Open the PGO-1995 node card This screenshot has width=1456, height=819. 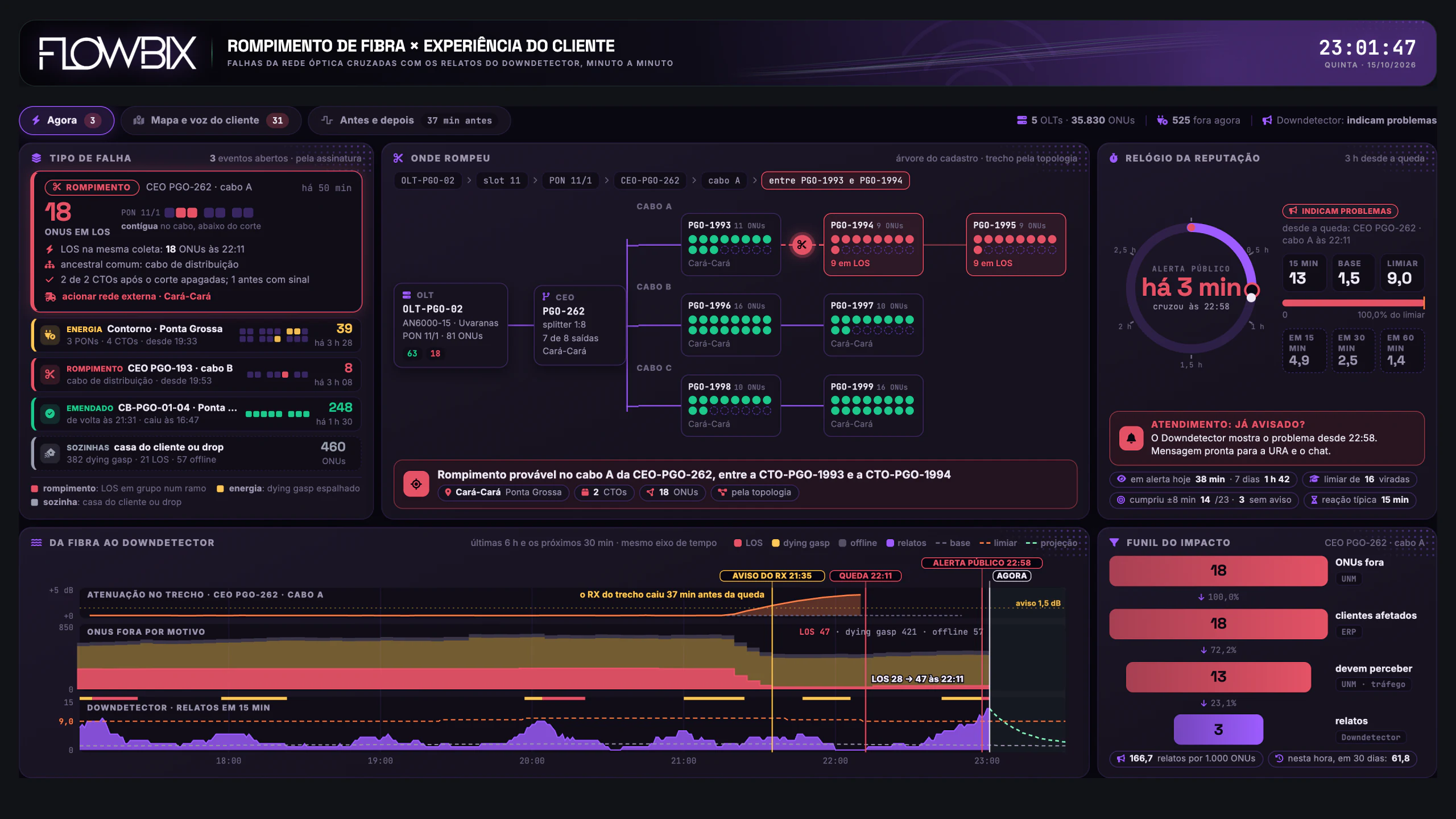[x=1016, y=245]
